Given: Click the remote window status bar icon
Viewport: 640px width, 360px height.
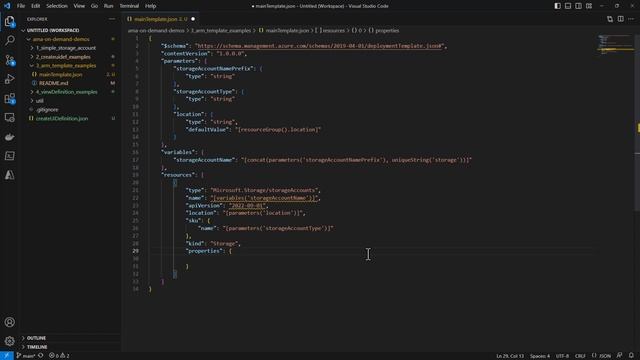Looking at the screenshot, I should (x=7, y=356).
